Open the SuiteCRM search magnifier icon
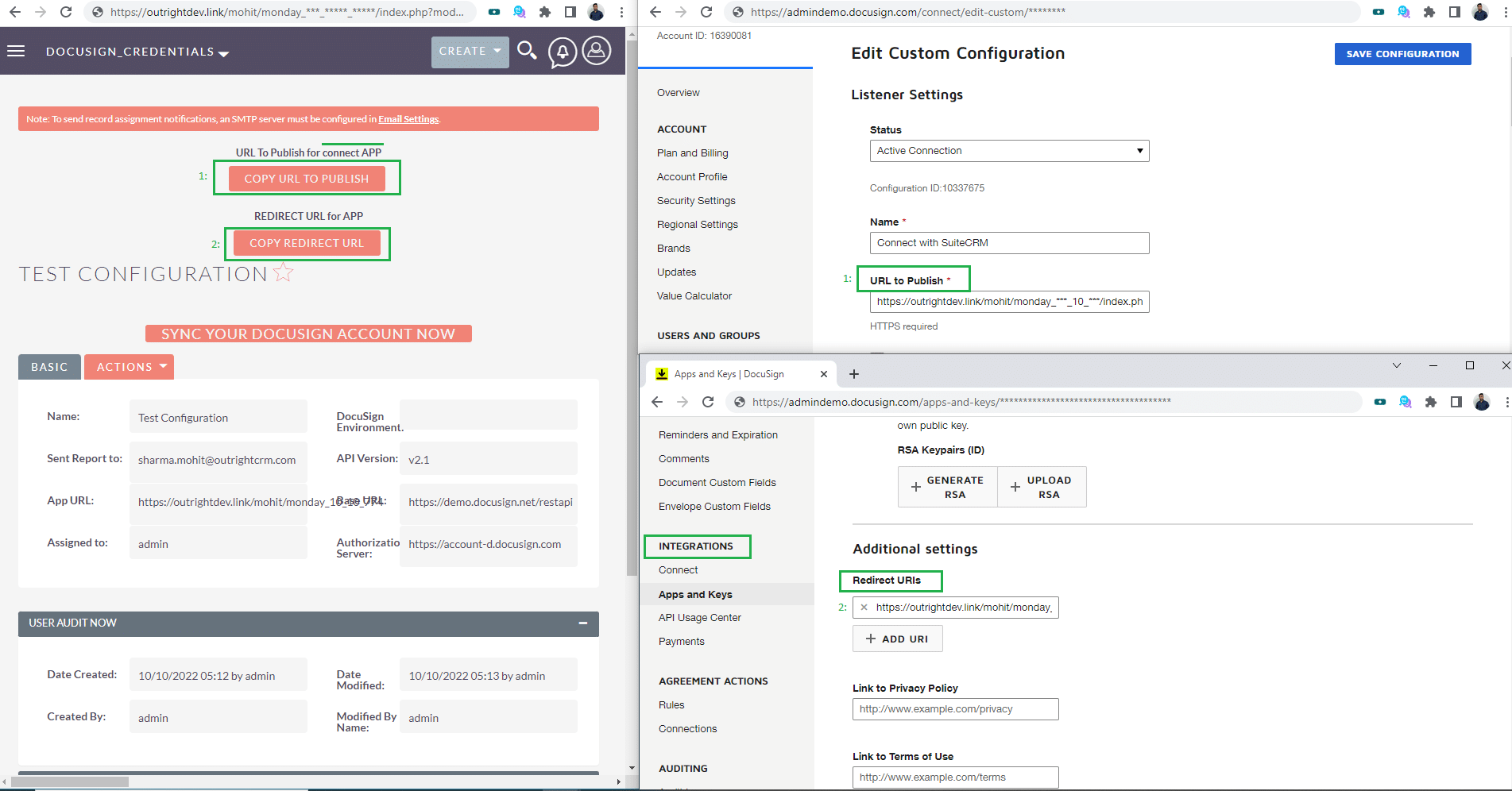This screenshot has width=1512, height=791. pos(527,51)
